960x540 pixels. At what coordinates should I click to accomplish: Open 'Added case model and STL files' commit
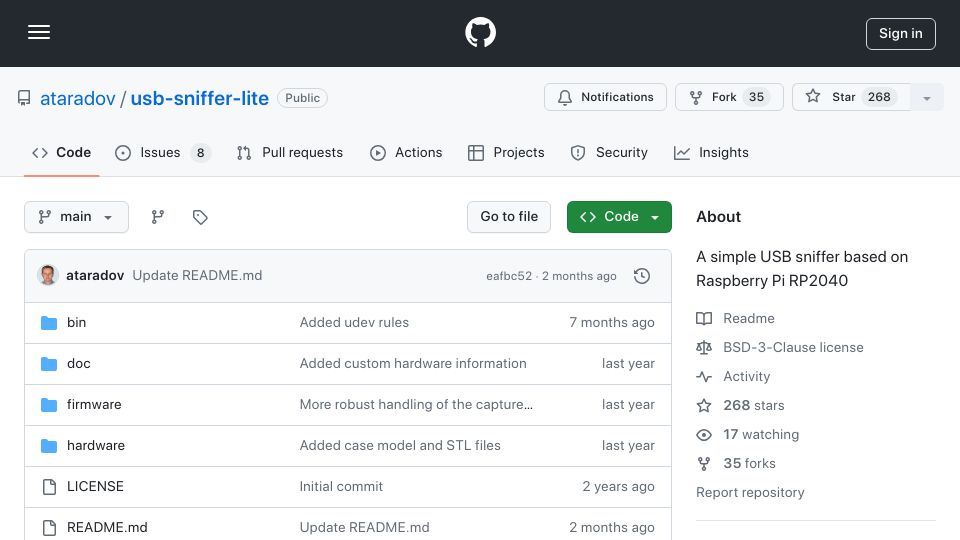coord(400,446)
